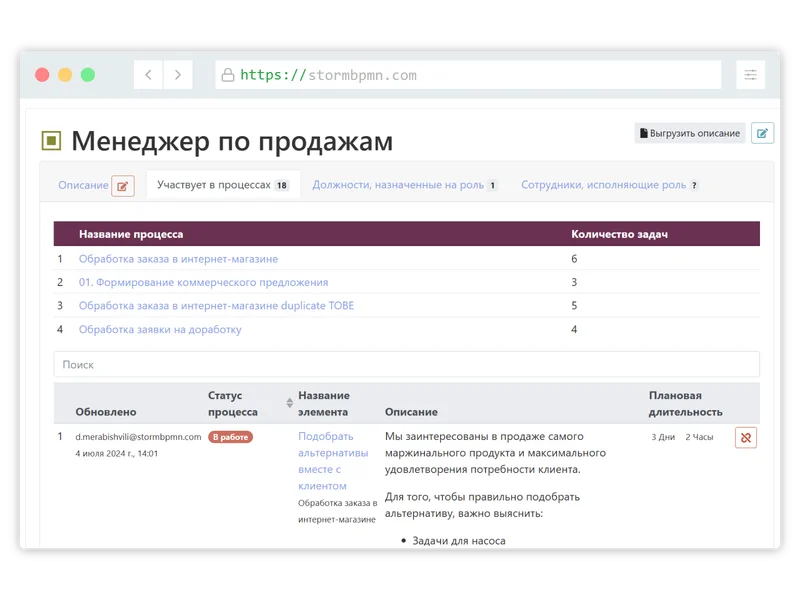
Task: Click the lock icon in the address bar
Action: pyautogui.click(x=226, y=73)
